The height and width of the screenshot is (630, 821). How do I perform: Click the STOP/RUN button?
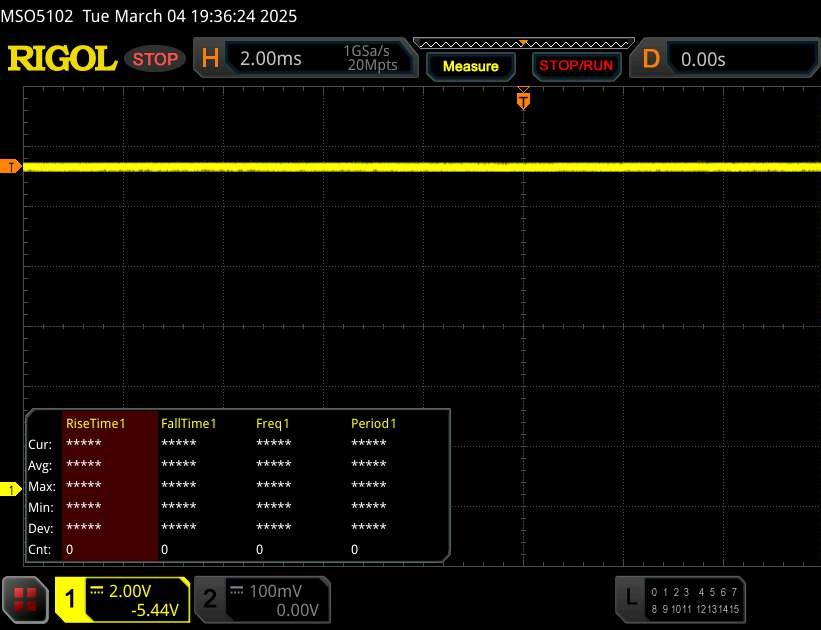[x=576, y=66]
